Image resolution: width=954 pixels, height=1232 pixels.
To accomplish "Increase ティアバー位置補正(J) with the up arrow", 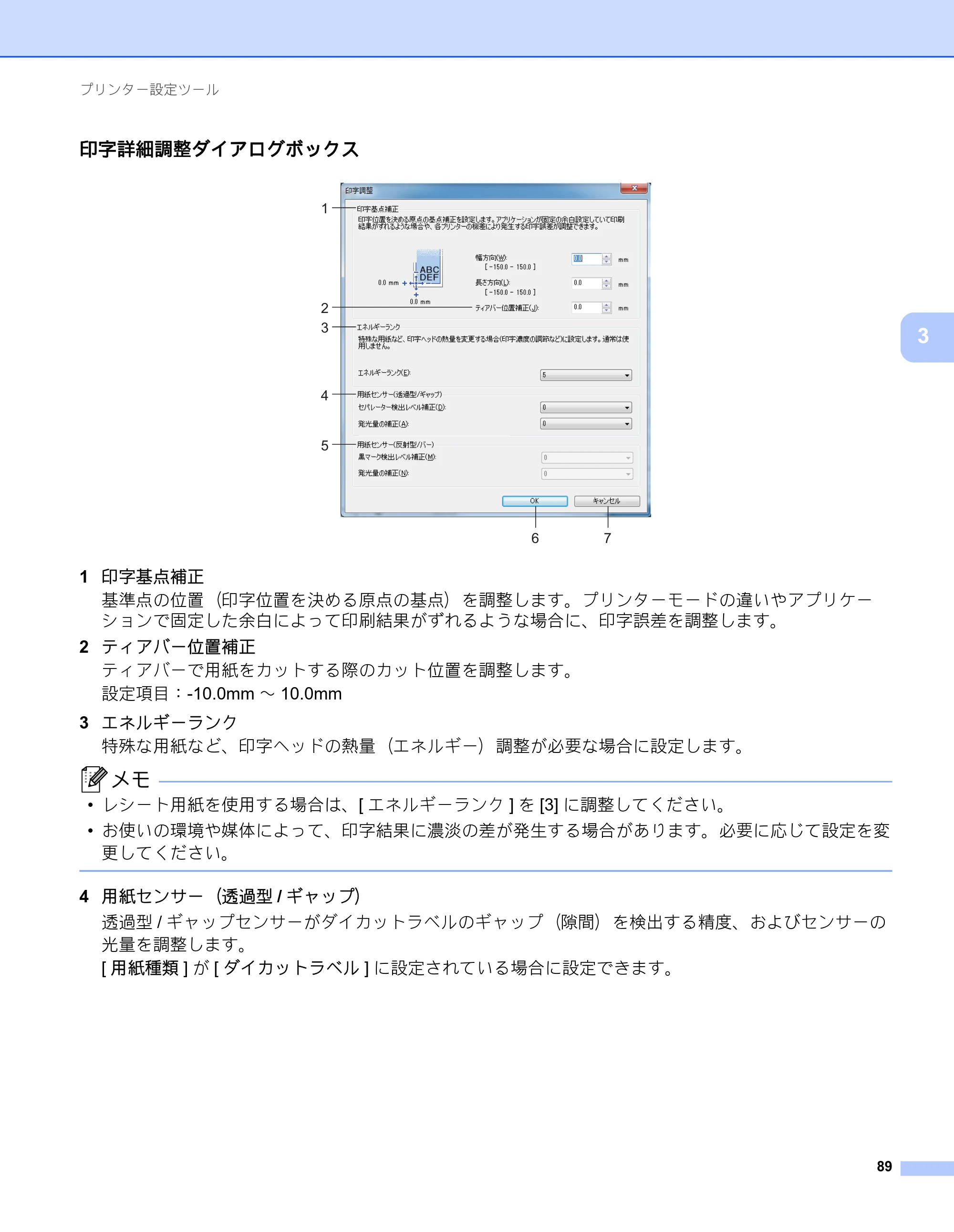I will click(x=607, y=304).
